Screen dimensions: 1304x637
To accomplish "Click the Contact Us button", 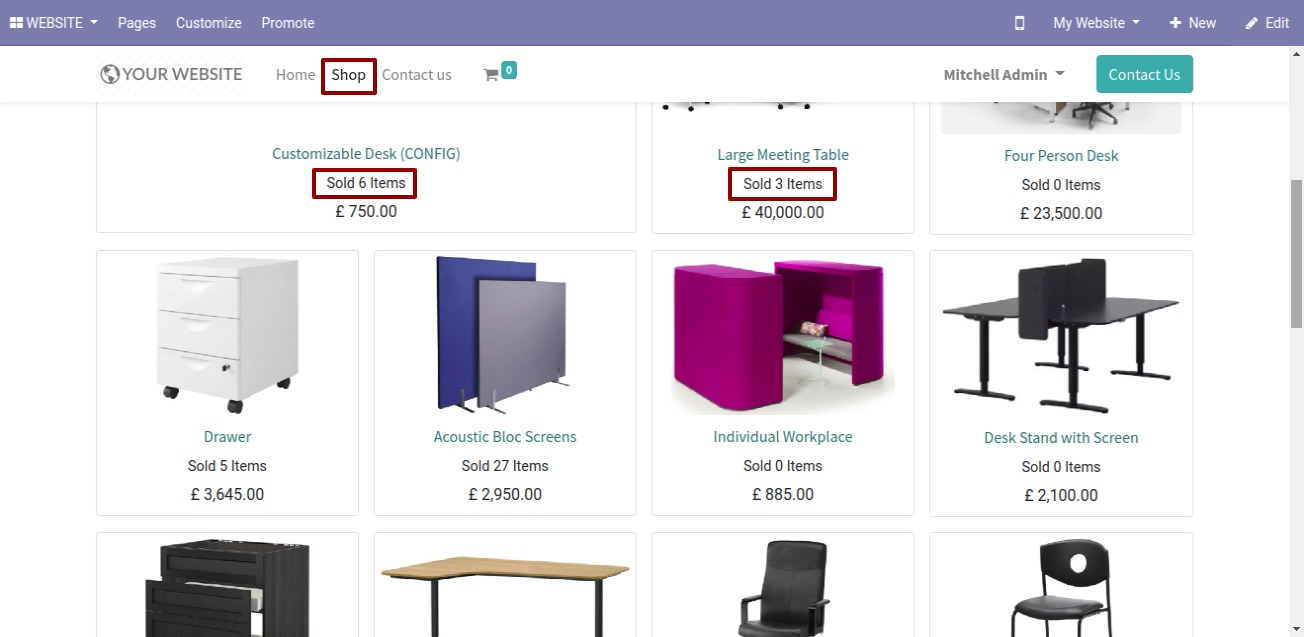I will pos(1144,75).
